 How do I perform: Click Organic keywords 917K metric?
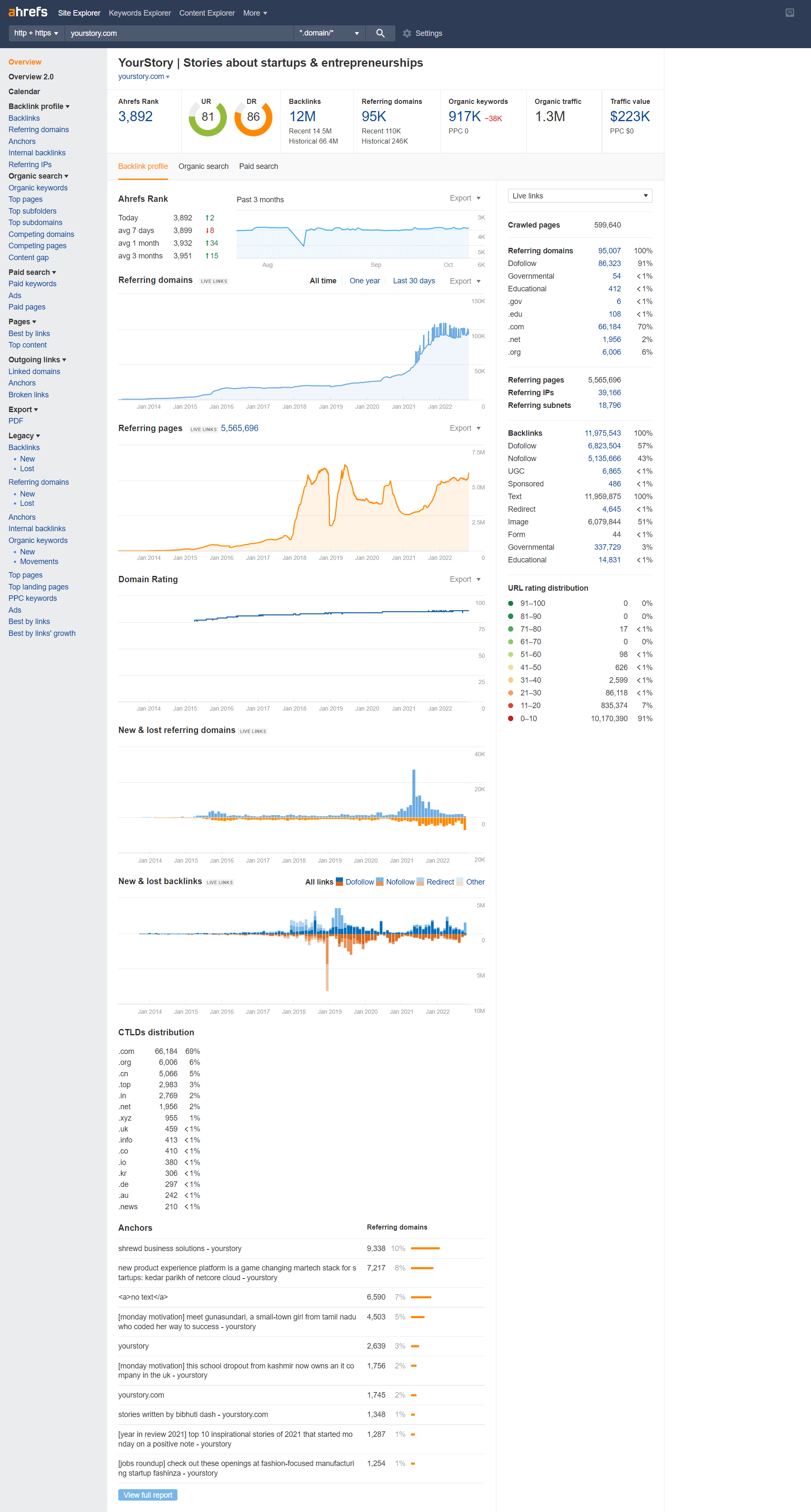pos(465,116)
